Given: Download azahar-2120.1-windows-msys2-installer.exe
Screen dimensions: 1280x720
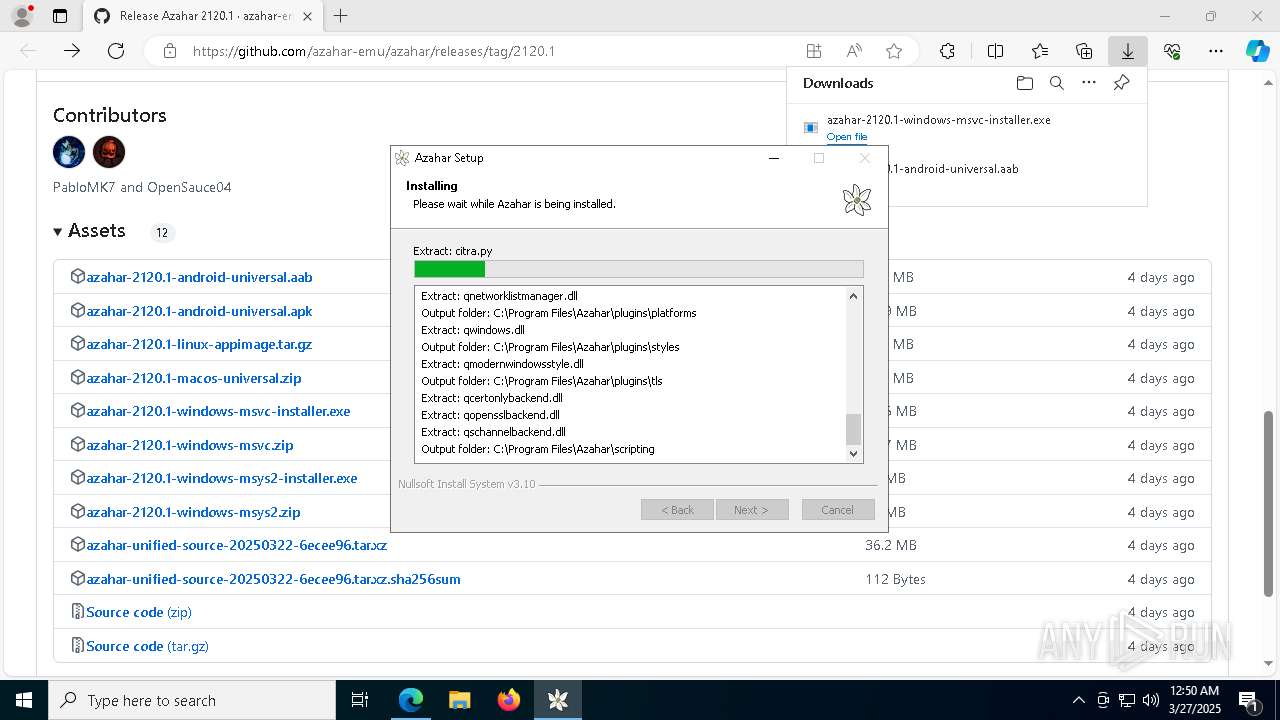Looking at the screenshot, I should (x=222, y=478).
